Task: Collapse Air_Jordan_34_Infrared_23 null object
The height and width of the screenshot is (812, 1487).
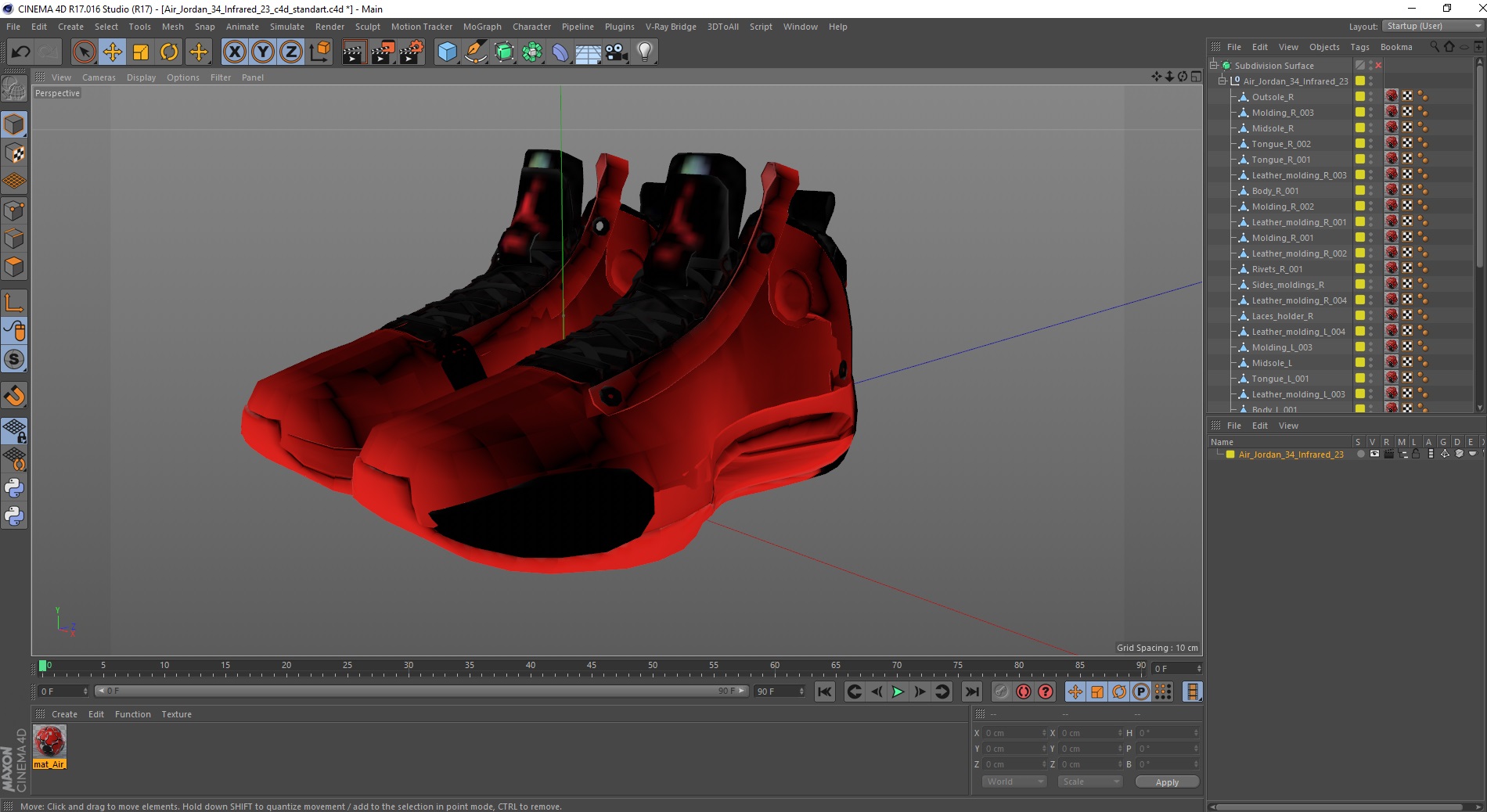Action: click(x=1222, y=81)
